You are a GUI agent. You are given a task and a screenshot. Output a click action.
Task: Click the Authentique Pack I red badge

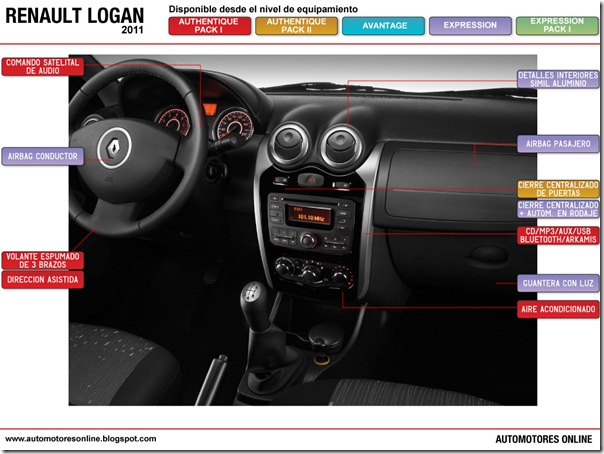point(210,26)
